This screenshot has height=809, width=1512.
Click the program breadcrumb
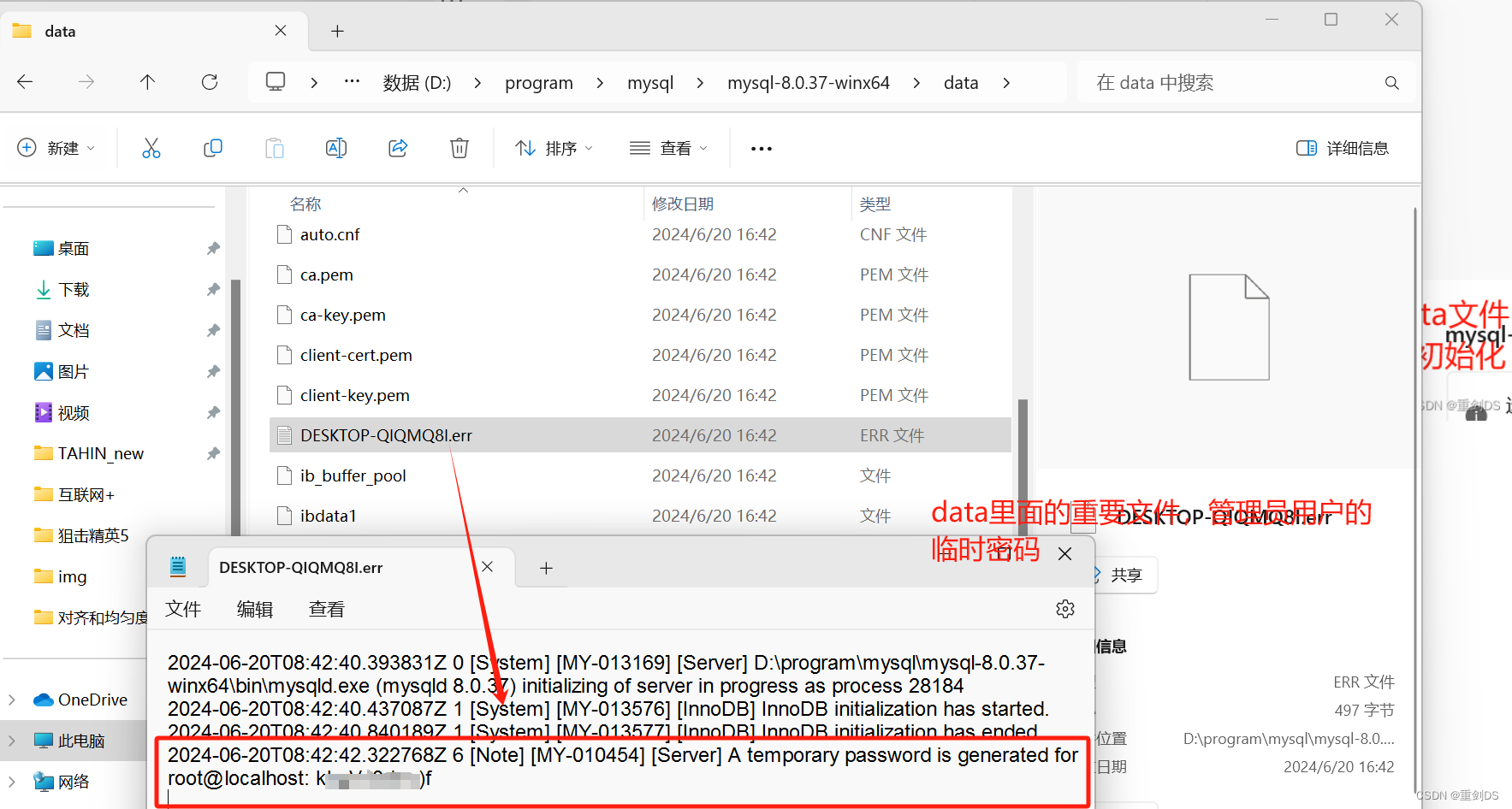pyautogui.click(x=539, y=83)
